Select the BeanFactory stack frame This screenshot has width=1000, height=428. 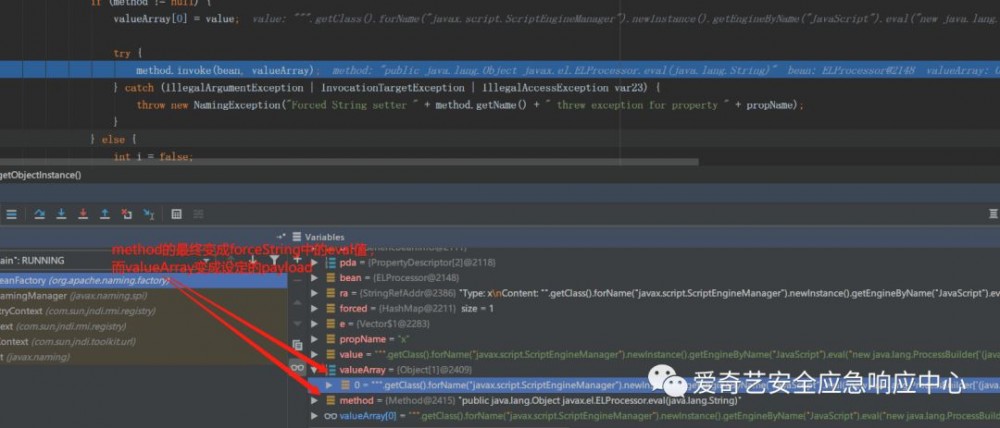(x=143, y=280)
